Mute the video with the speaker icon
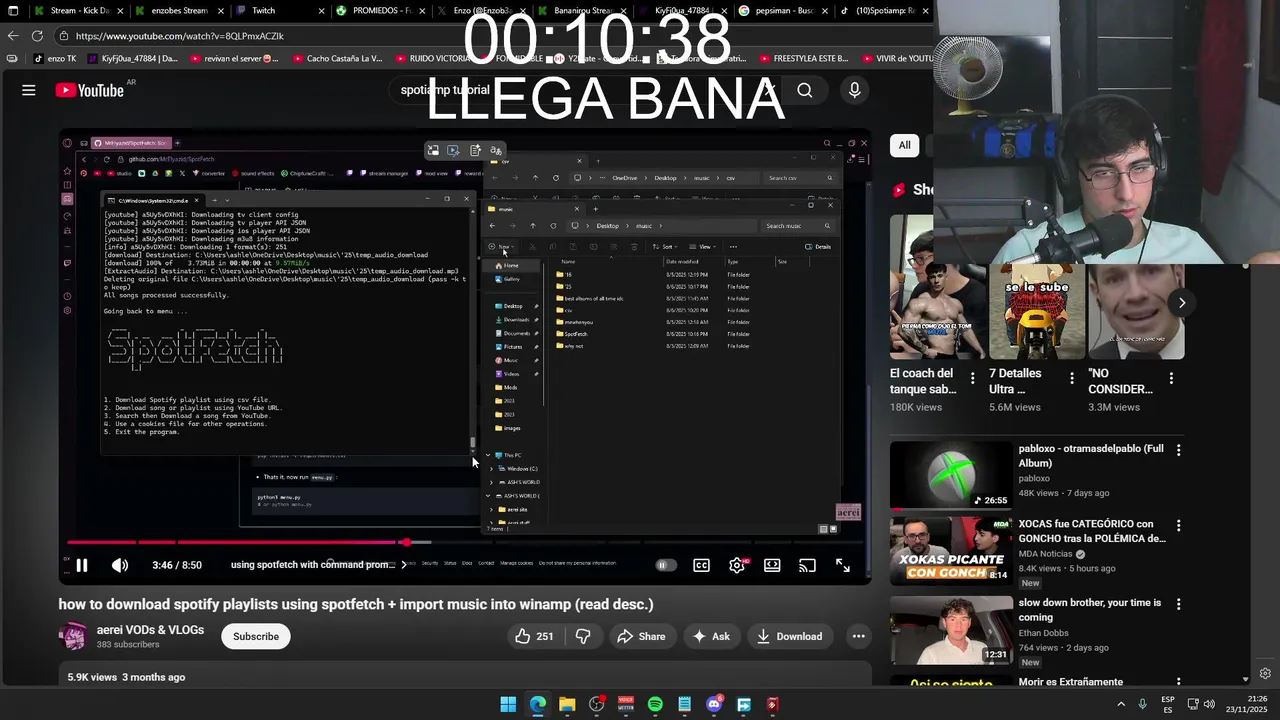The width and height of the screenshot is (1280, 720). click(x=120, y=565)
